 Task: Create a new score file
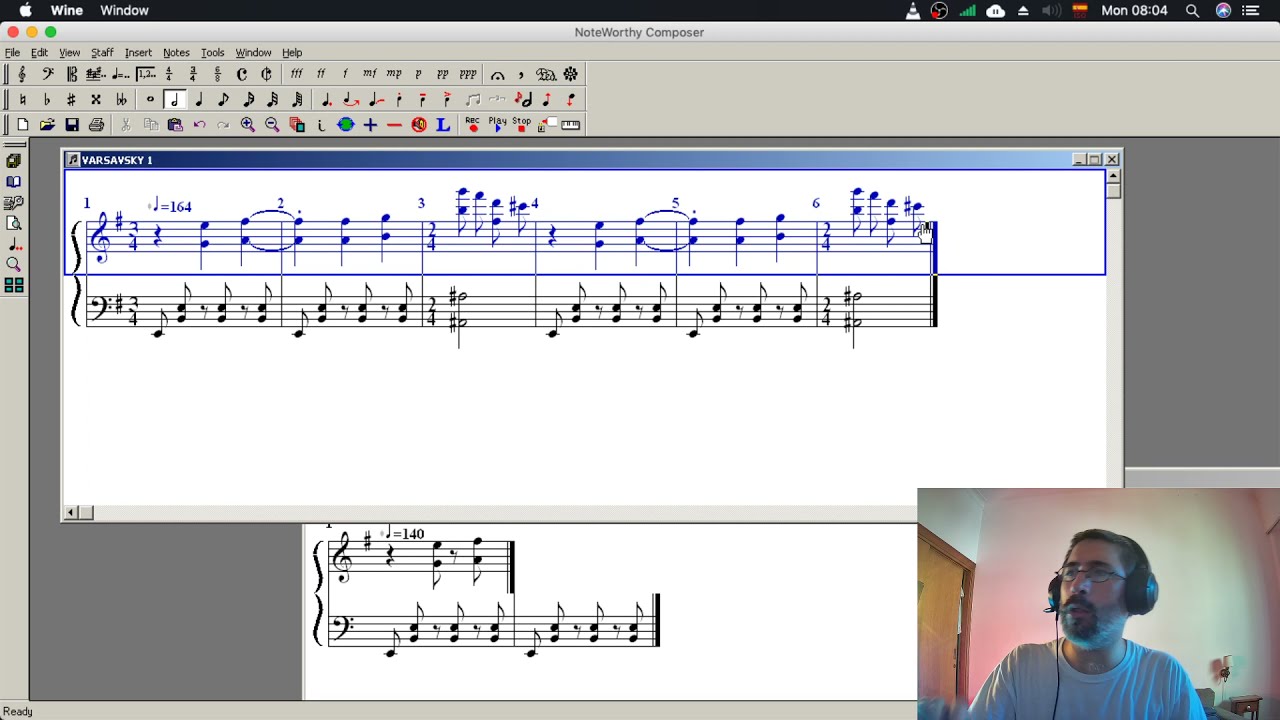(22, 124)
